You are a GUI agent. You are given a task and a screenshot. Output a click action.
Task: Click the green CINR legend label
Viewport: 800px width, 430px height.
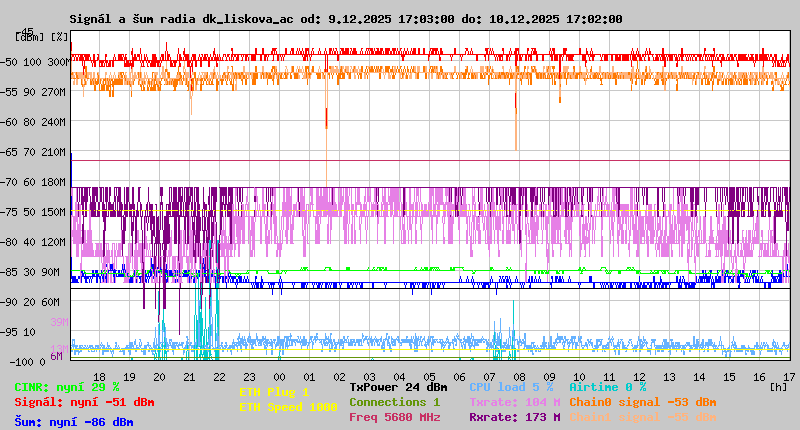67,386
